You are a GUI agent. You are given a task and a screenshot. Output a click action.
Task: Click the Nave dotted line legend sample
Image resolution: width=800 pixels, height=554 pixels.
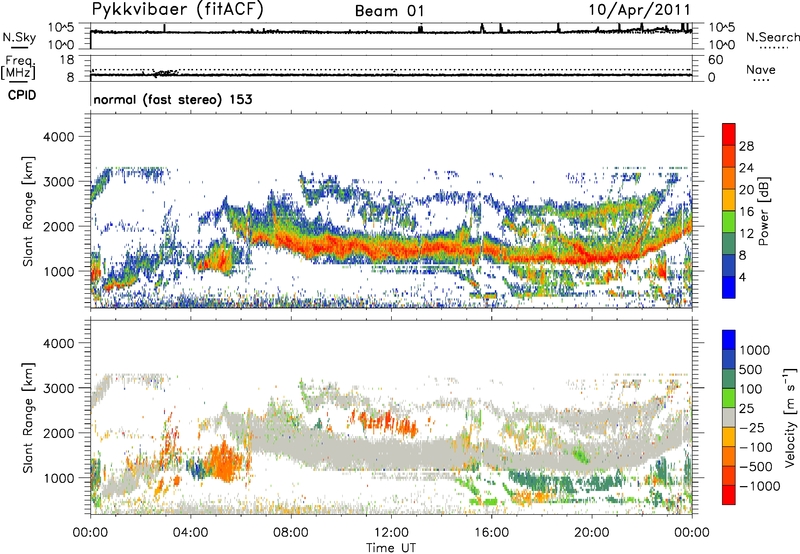pyautogui.click(x=761, y=80)
